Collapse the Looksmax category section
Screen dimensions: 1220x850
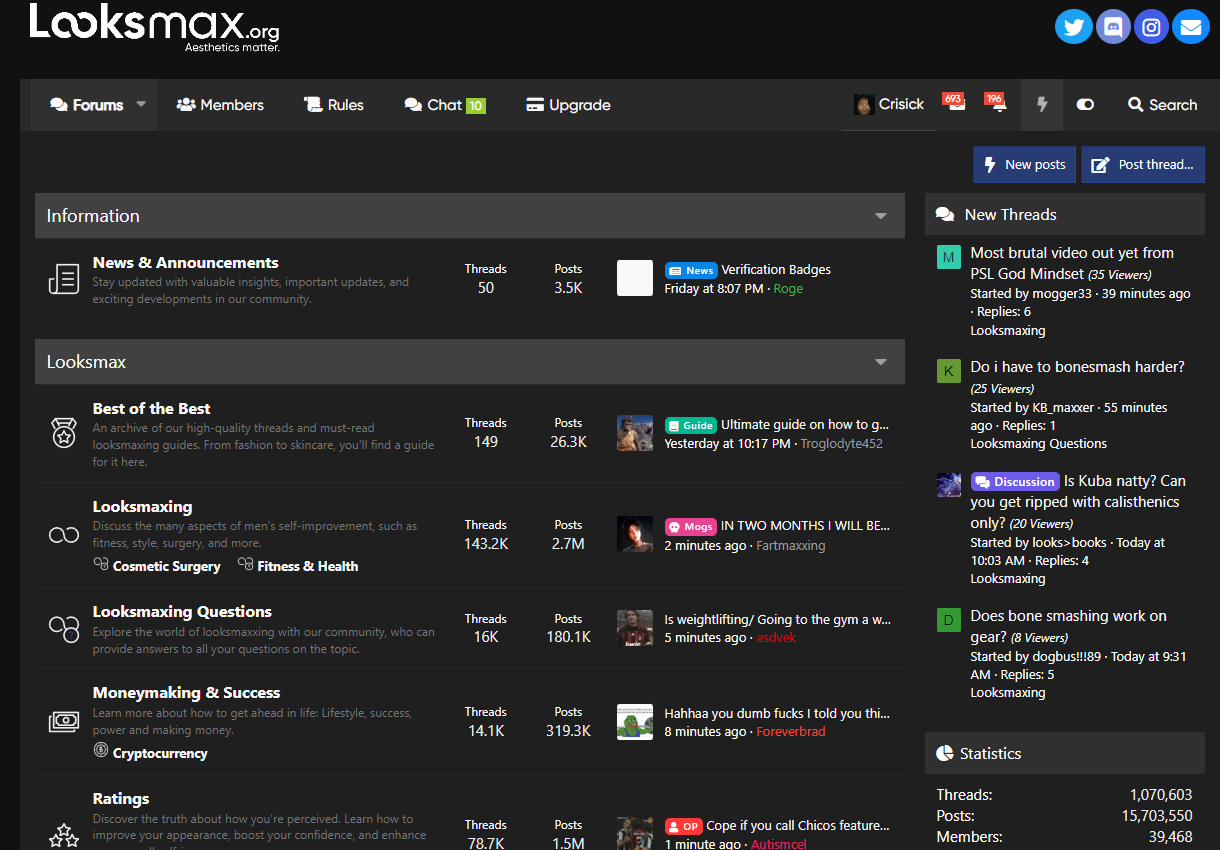tap(881, 362)
